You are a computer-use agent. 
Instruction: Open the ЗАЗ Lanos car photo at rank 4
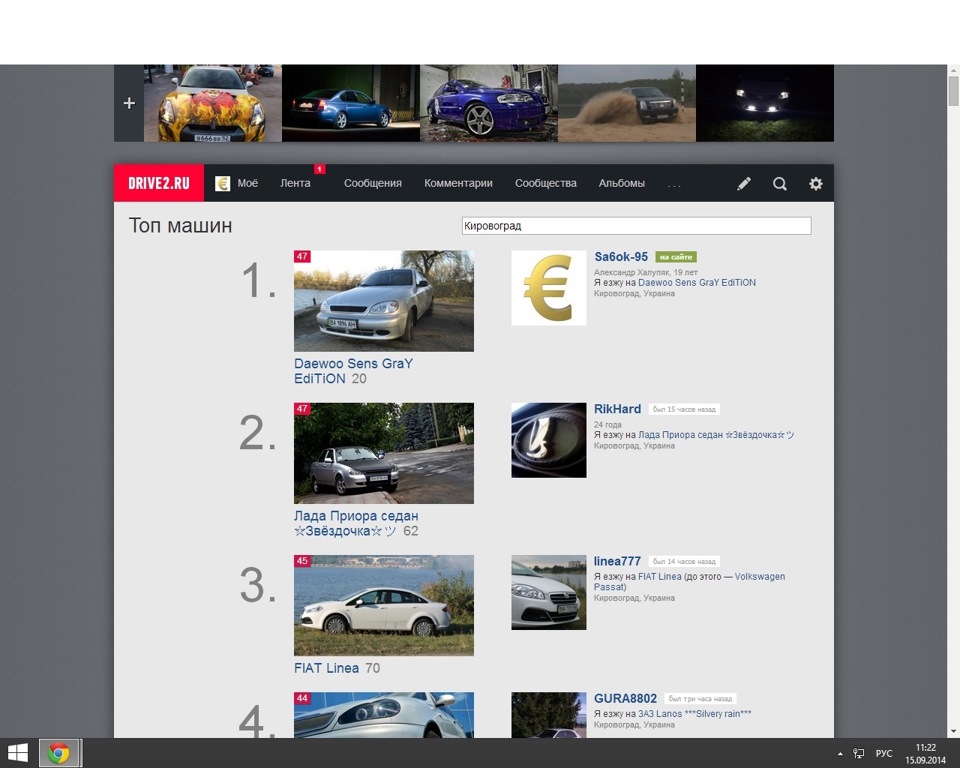coord(384,715)
